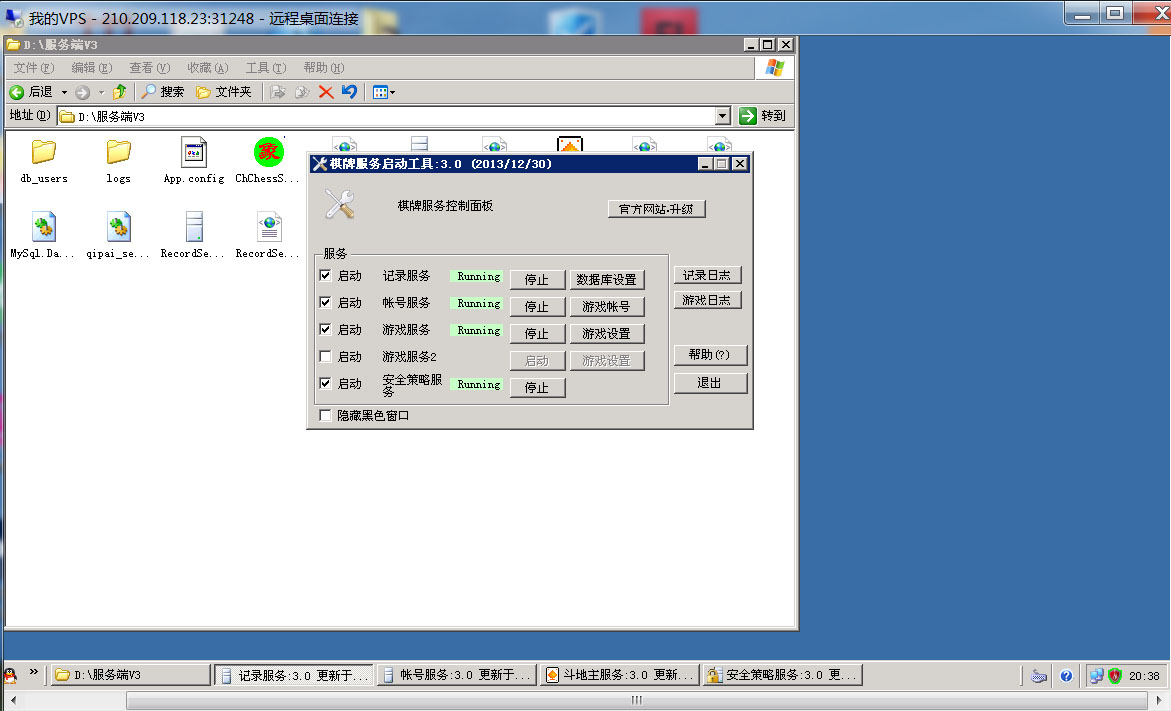Open the 查看(V) menu
Screen dimensions: 1171x711
149,68
